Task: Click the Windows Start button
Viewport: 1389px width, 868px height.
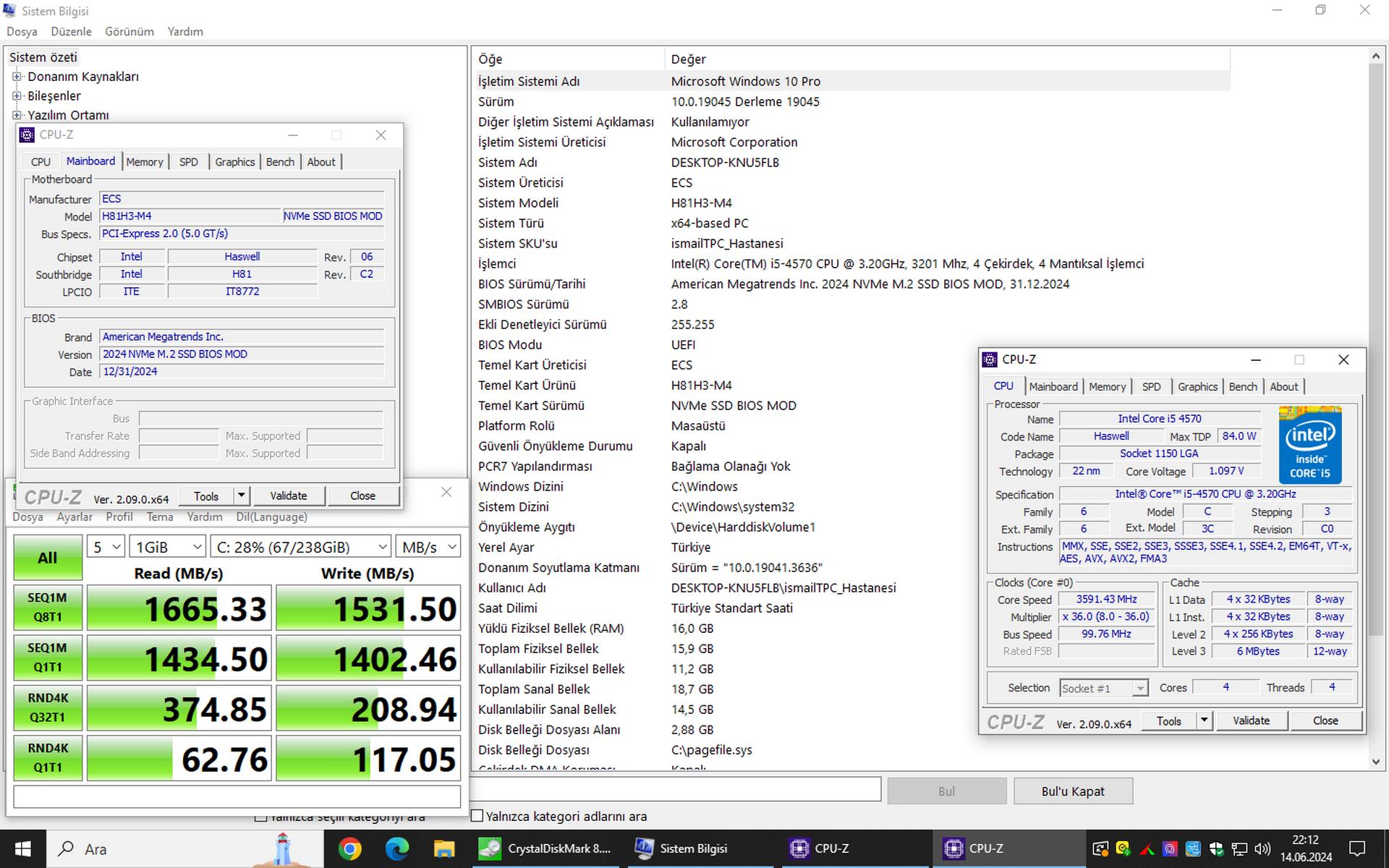Action: [23, 848]
